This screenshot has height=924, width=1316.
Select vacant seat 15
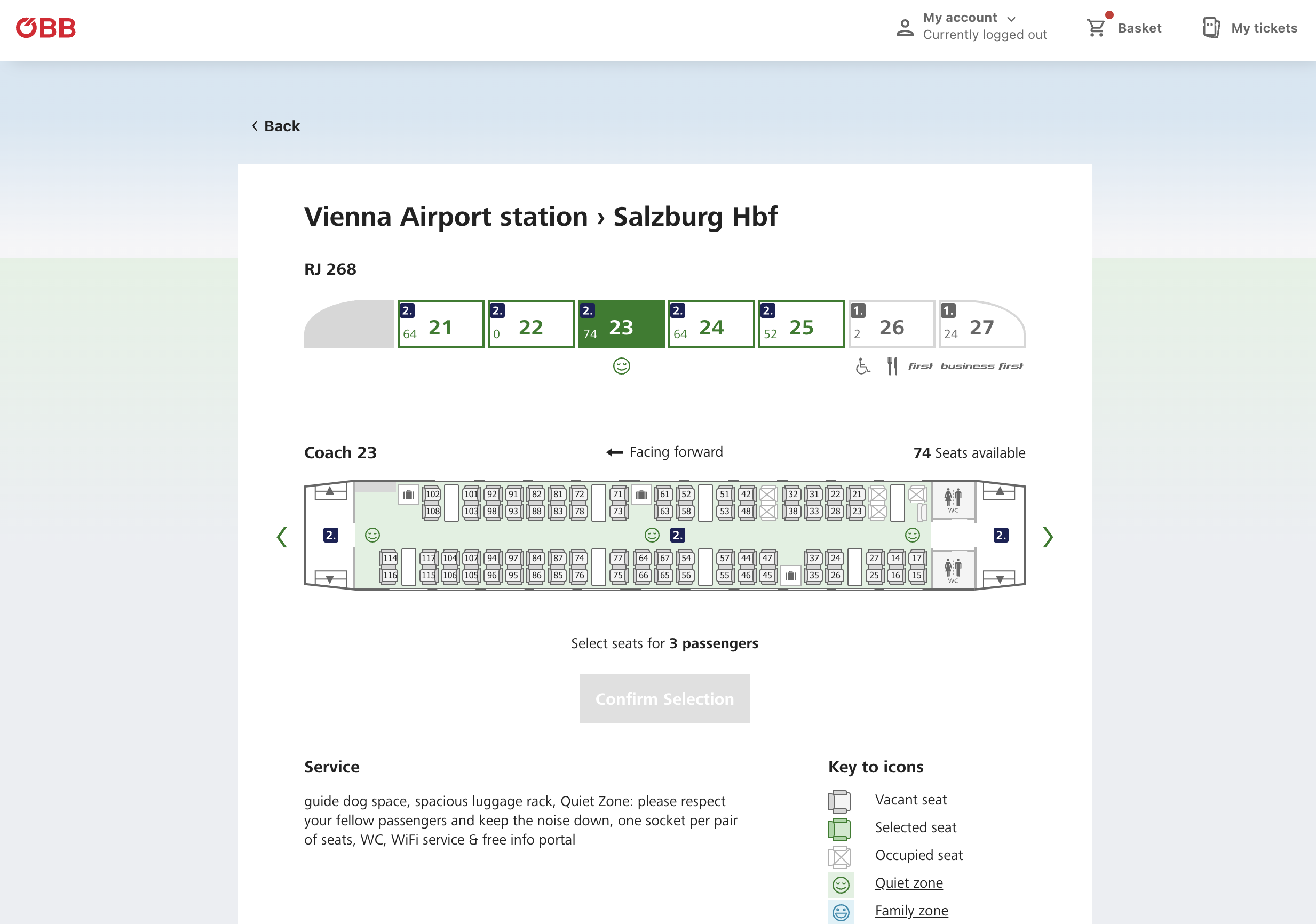[x=917, y=575]
